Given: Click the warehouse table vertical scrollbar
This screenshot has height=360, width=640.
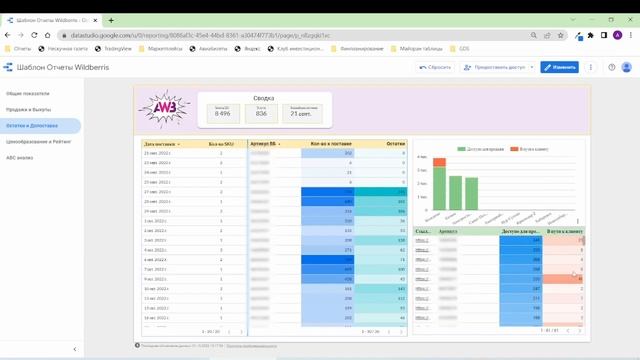Looking at the screenshot, I should [x=584, y=240].
